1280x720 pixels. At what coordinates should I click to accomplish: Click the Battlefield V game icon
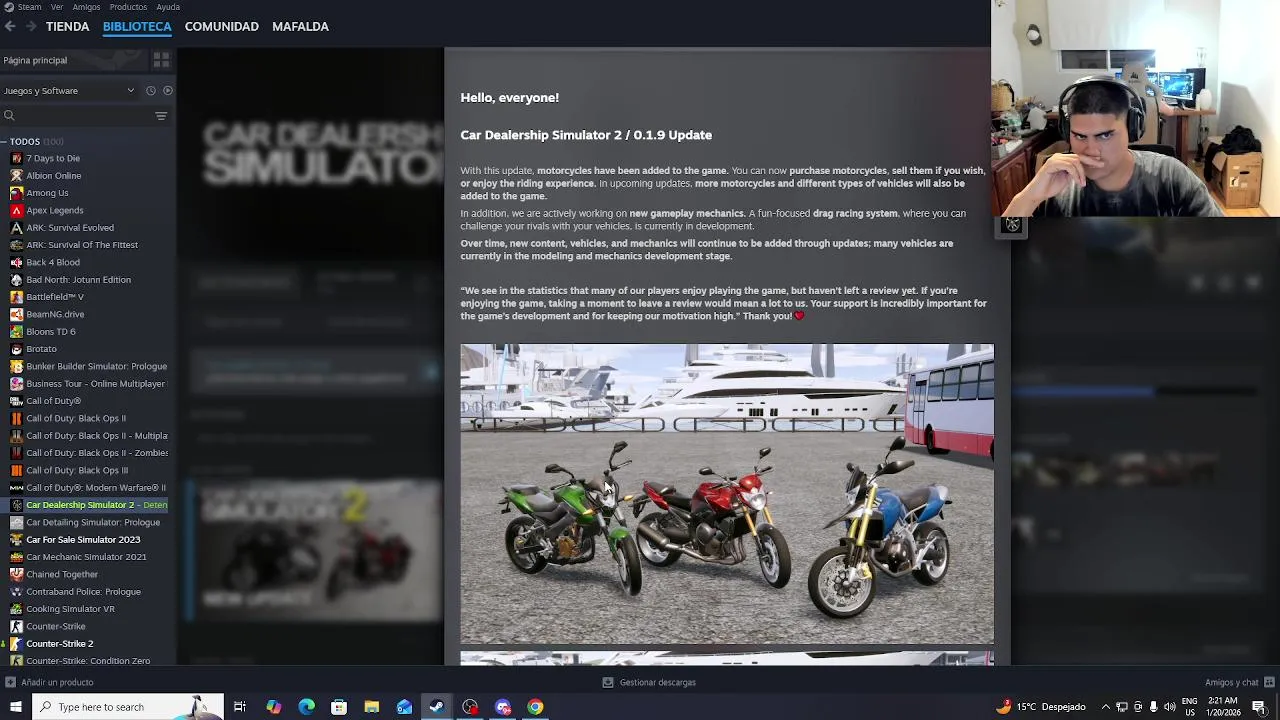click(x=16, y=297)
